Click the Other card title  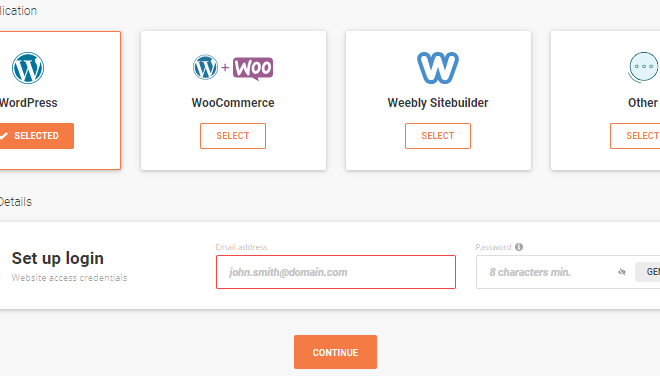pos(643,103)
